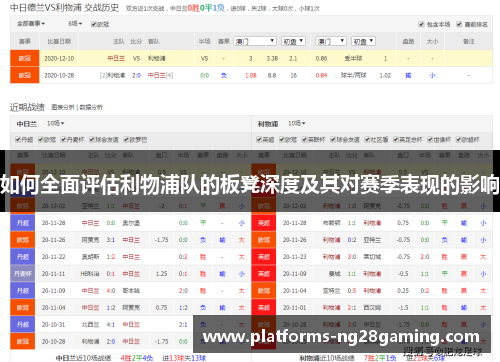Toggle the 包含本场 checkbox
500x362 pixels.
421,24
